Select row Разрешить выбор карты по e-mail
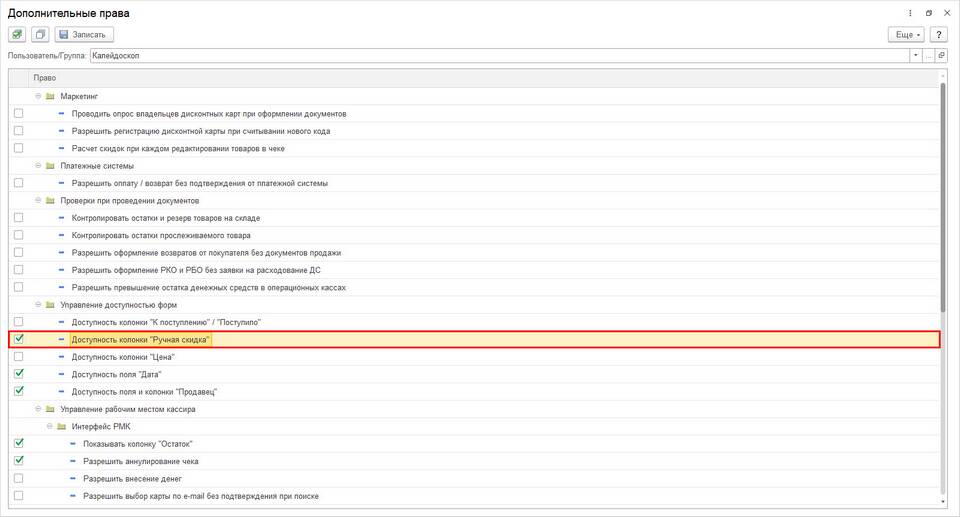This screenshot has width=960, height=517. point(474,496)
